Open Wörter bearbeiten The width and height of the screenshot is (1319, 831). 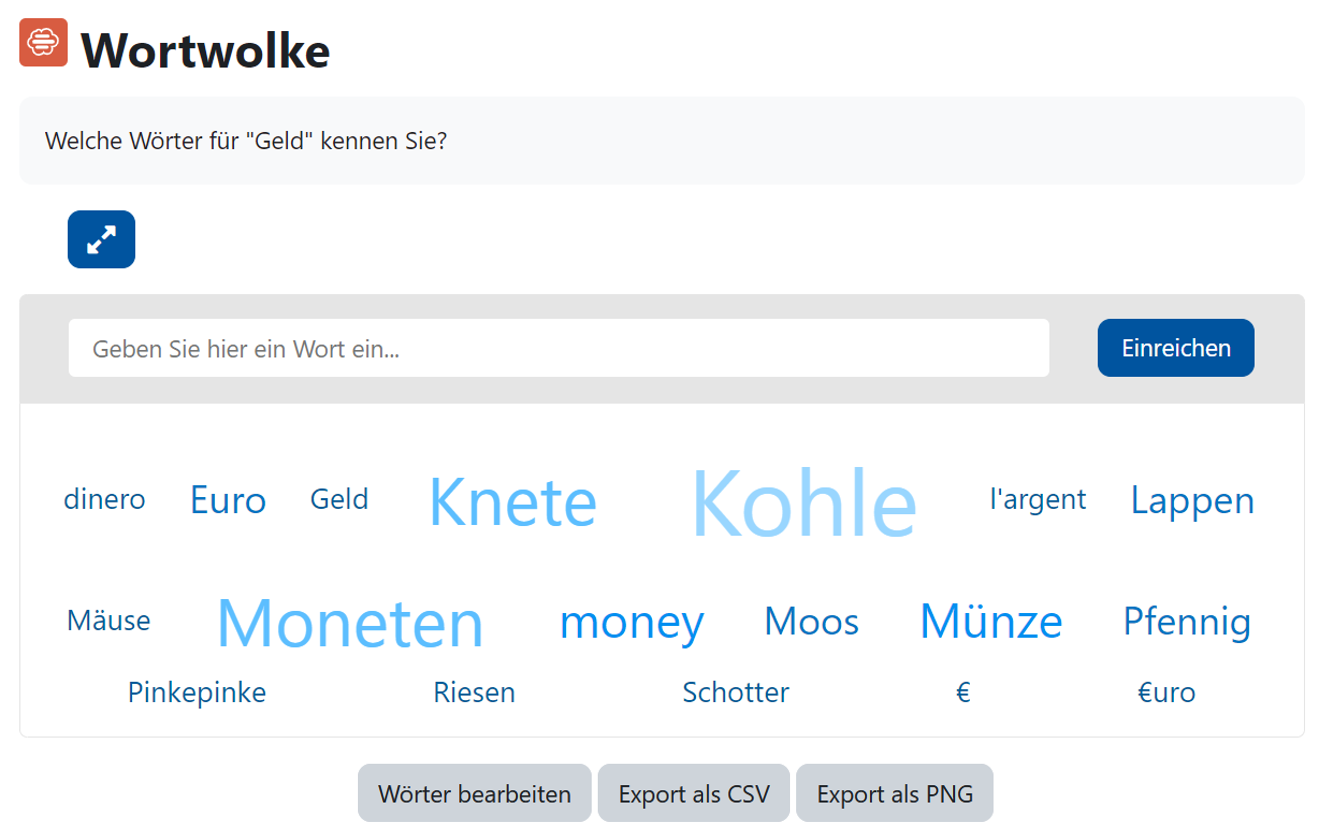pos(474,794)
